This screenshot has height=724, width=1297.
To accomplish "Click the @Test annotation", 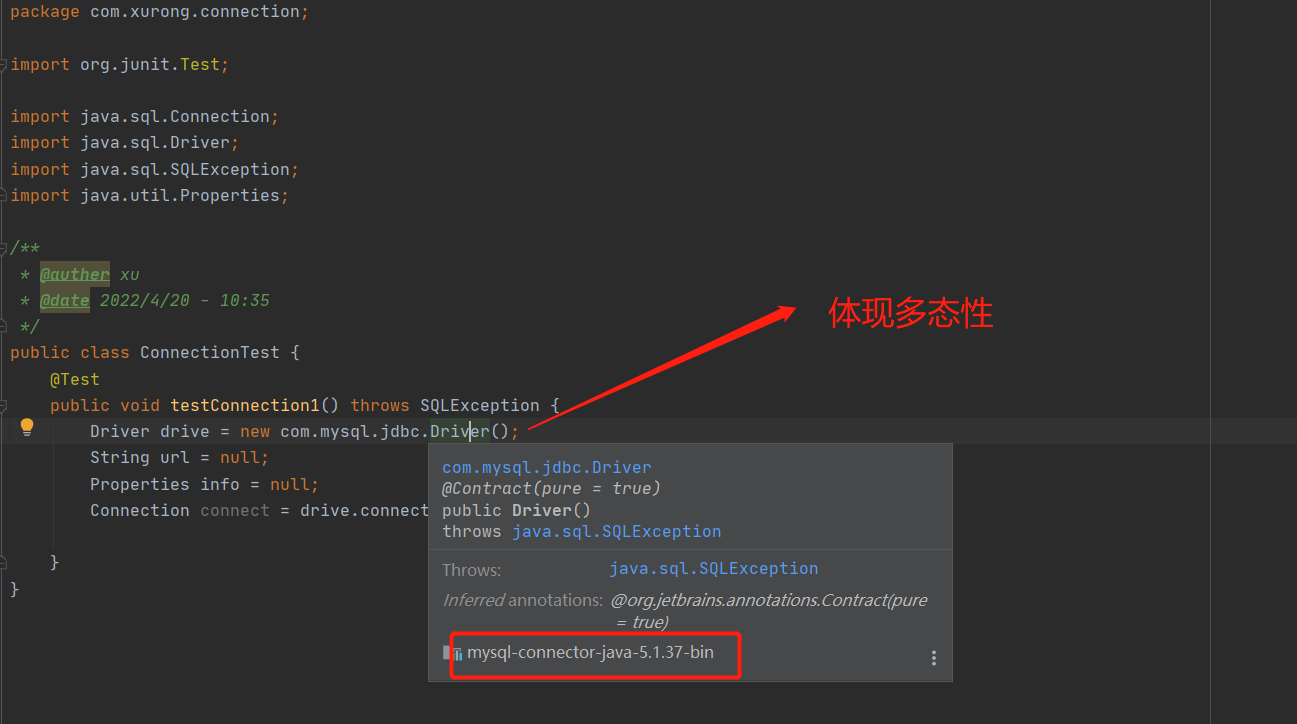I will point(75,379).
